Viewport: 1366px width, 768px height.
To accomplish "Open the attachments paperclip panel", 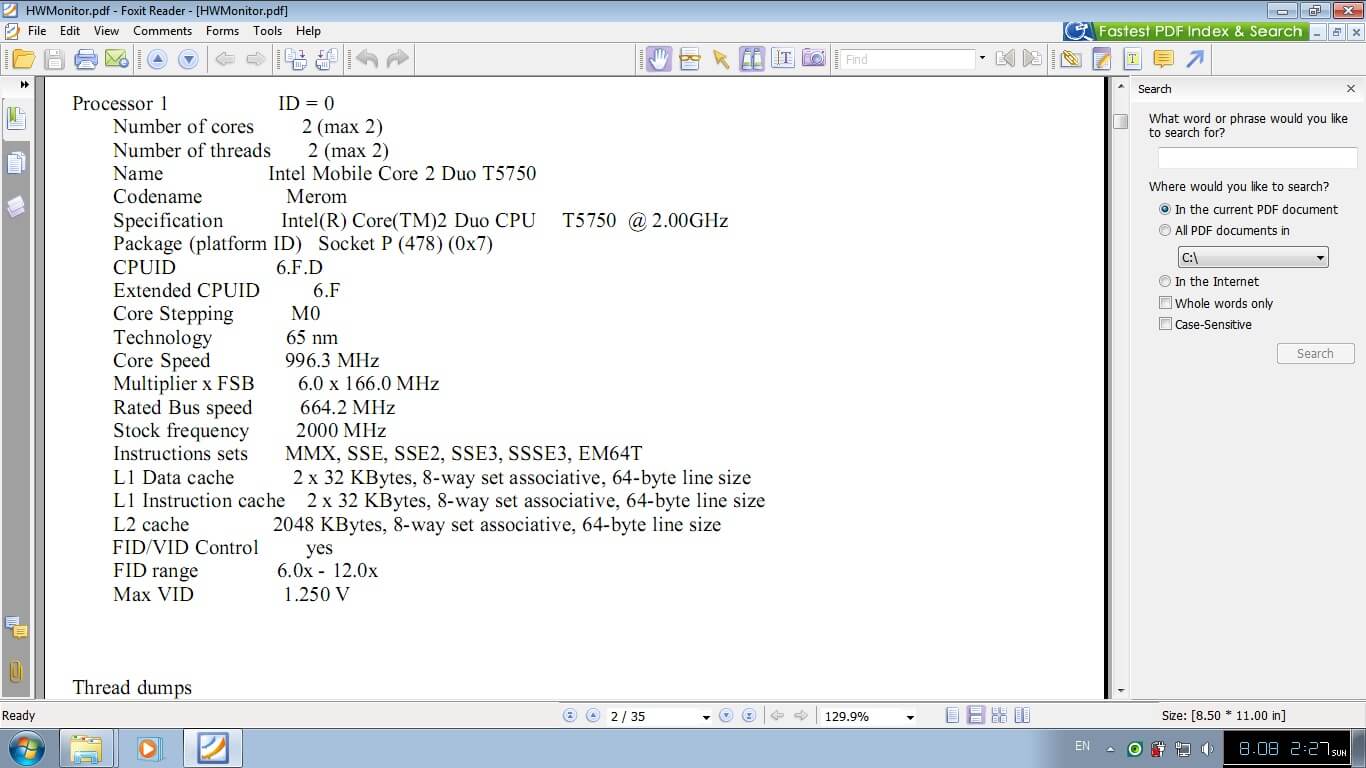I will [x=16, y=672].
